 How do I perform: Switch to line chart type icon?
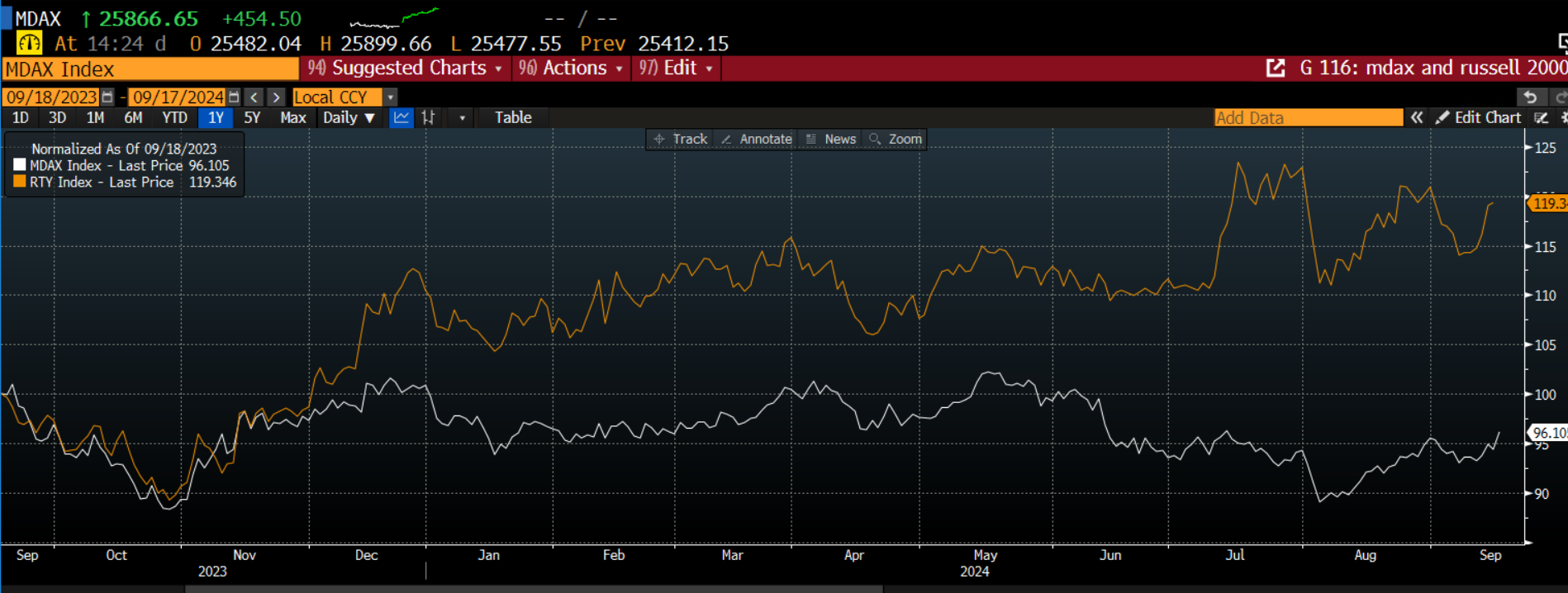point(402,117)
